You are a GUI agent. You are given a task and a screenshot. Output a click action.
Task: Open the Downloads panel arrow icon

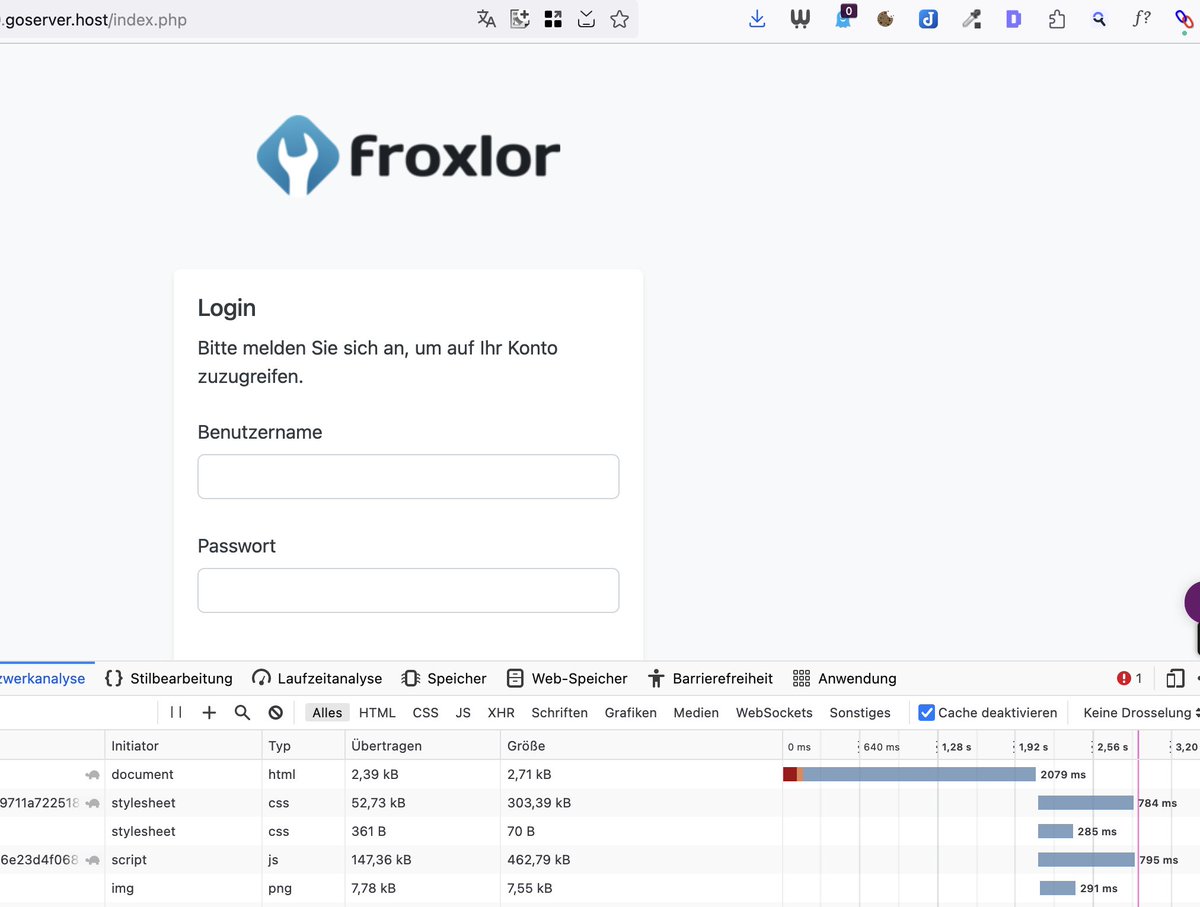[757, 19]
